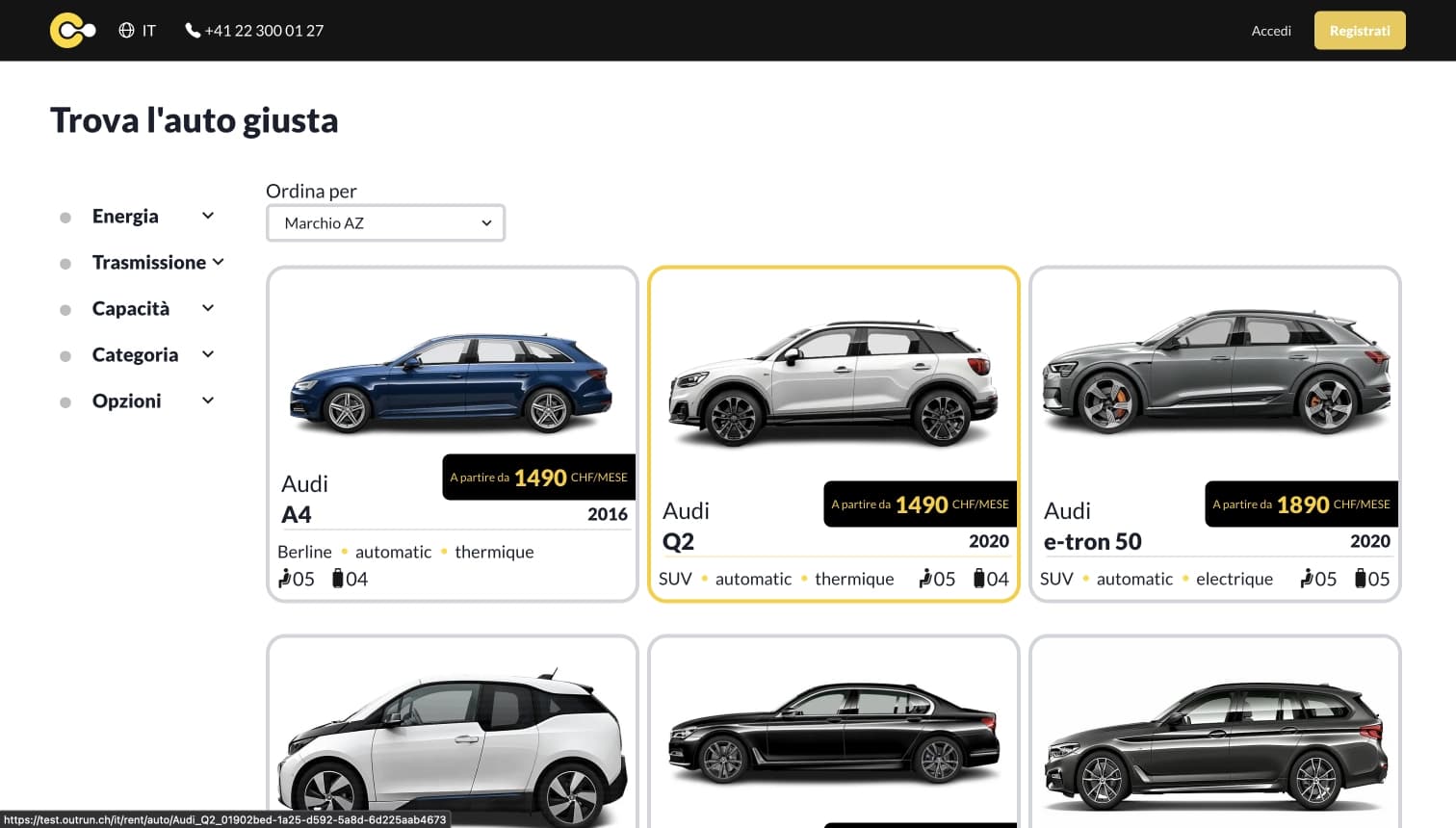1456x828 pixels.
Task: Click the seat icon on Audi Q2 card
Action: [x=925, y=579]
